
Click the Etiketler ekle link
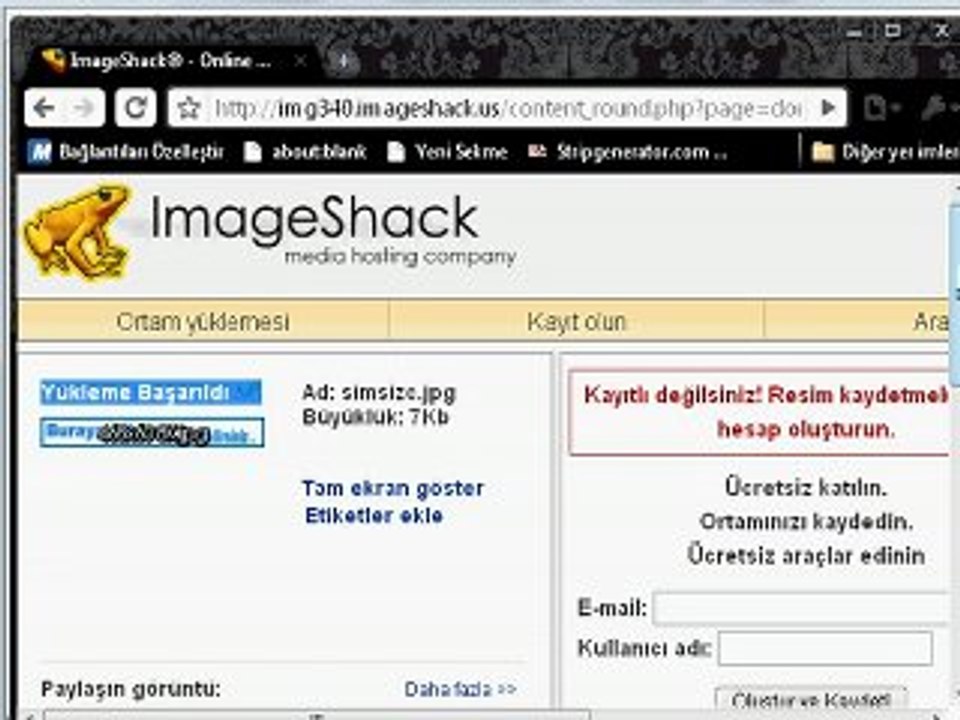click(x=373, y=516)
